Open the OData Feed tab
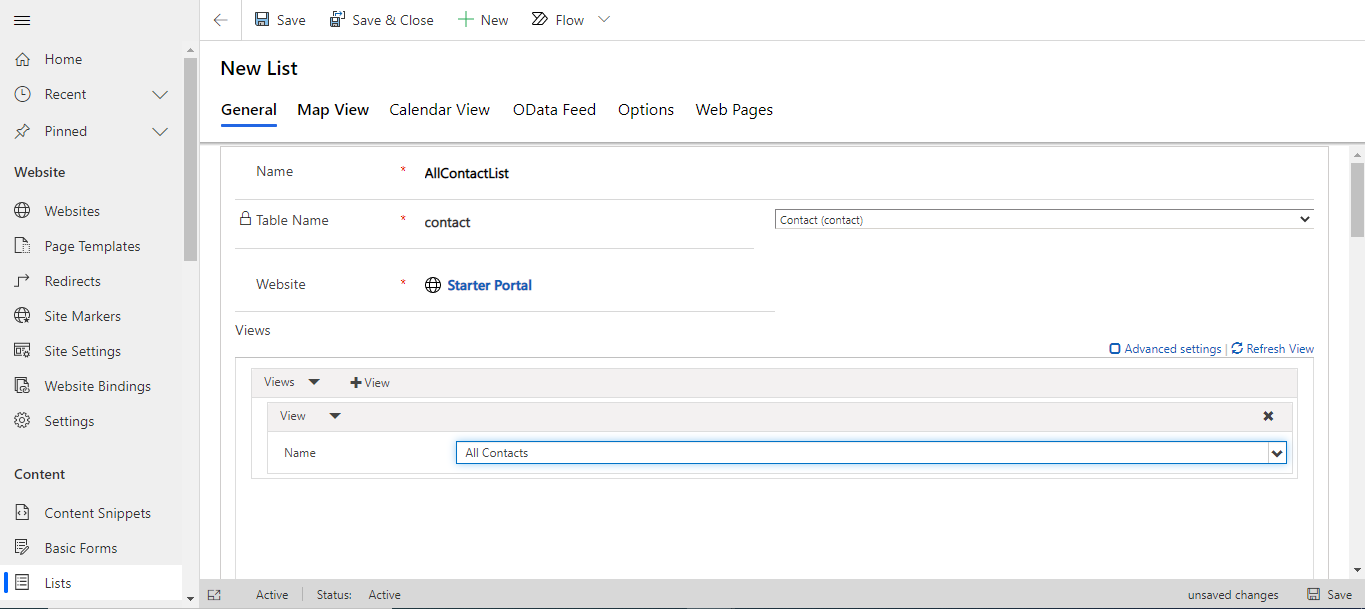 [554, 109]
